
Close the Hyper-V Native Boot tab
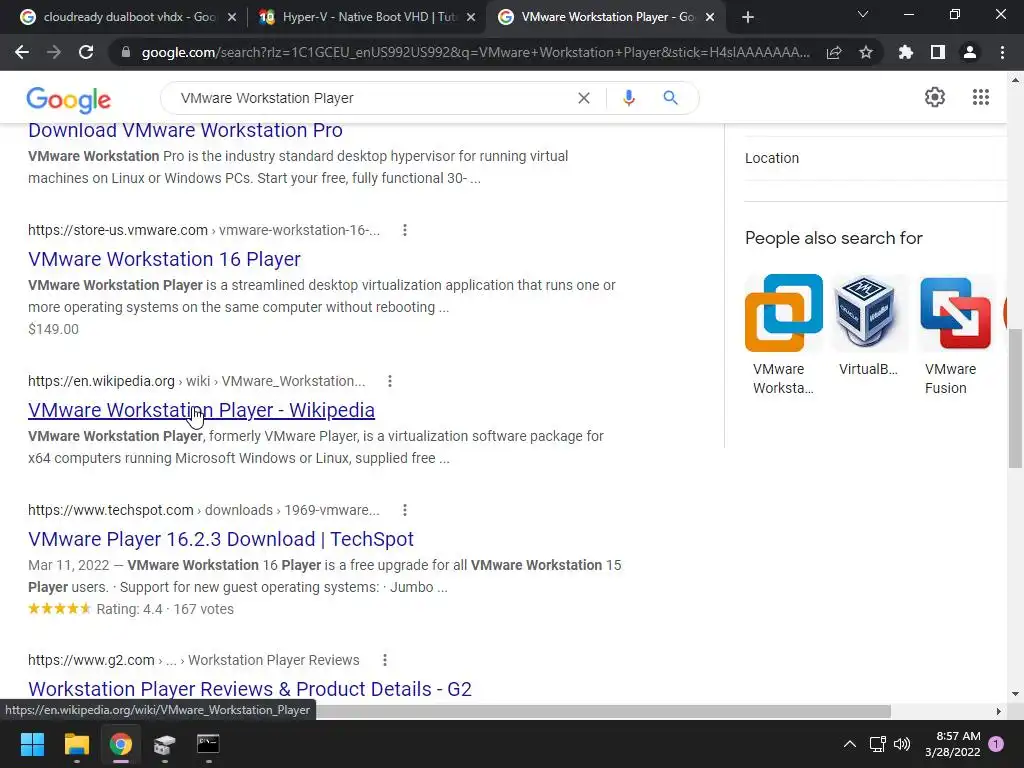[471, 17]
